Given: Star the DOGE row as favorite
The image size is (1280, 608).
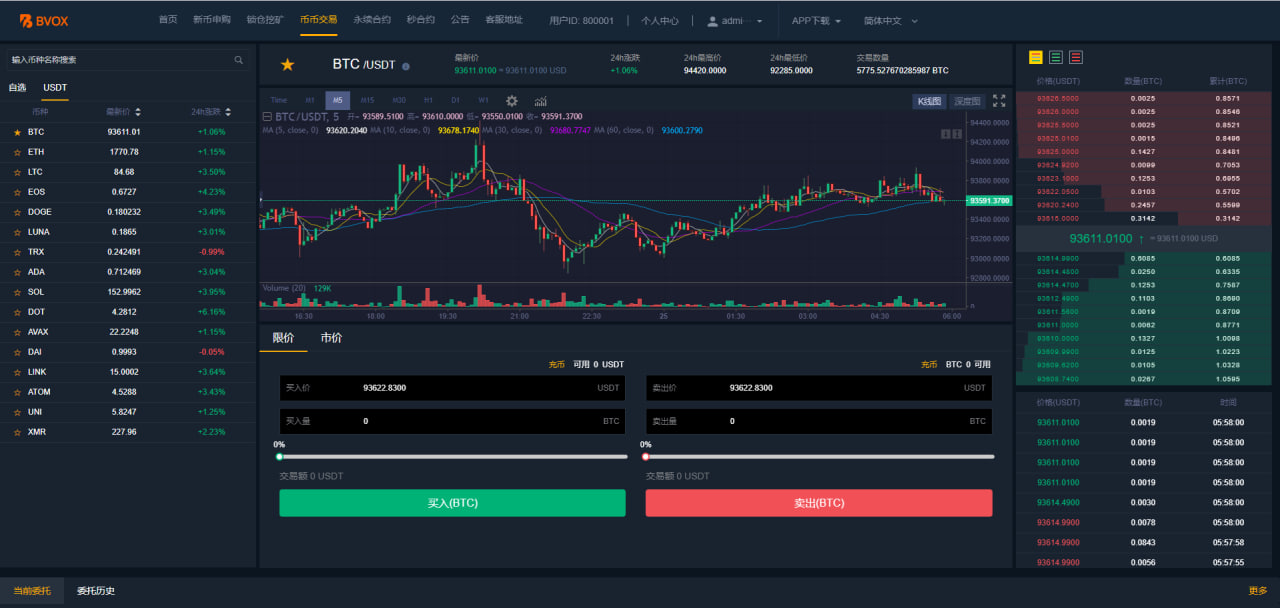Looking at the screenshot, I should (17, 212).
